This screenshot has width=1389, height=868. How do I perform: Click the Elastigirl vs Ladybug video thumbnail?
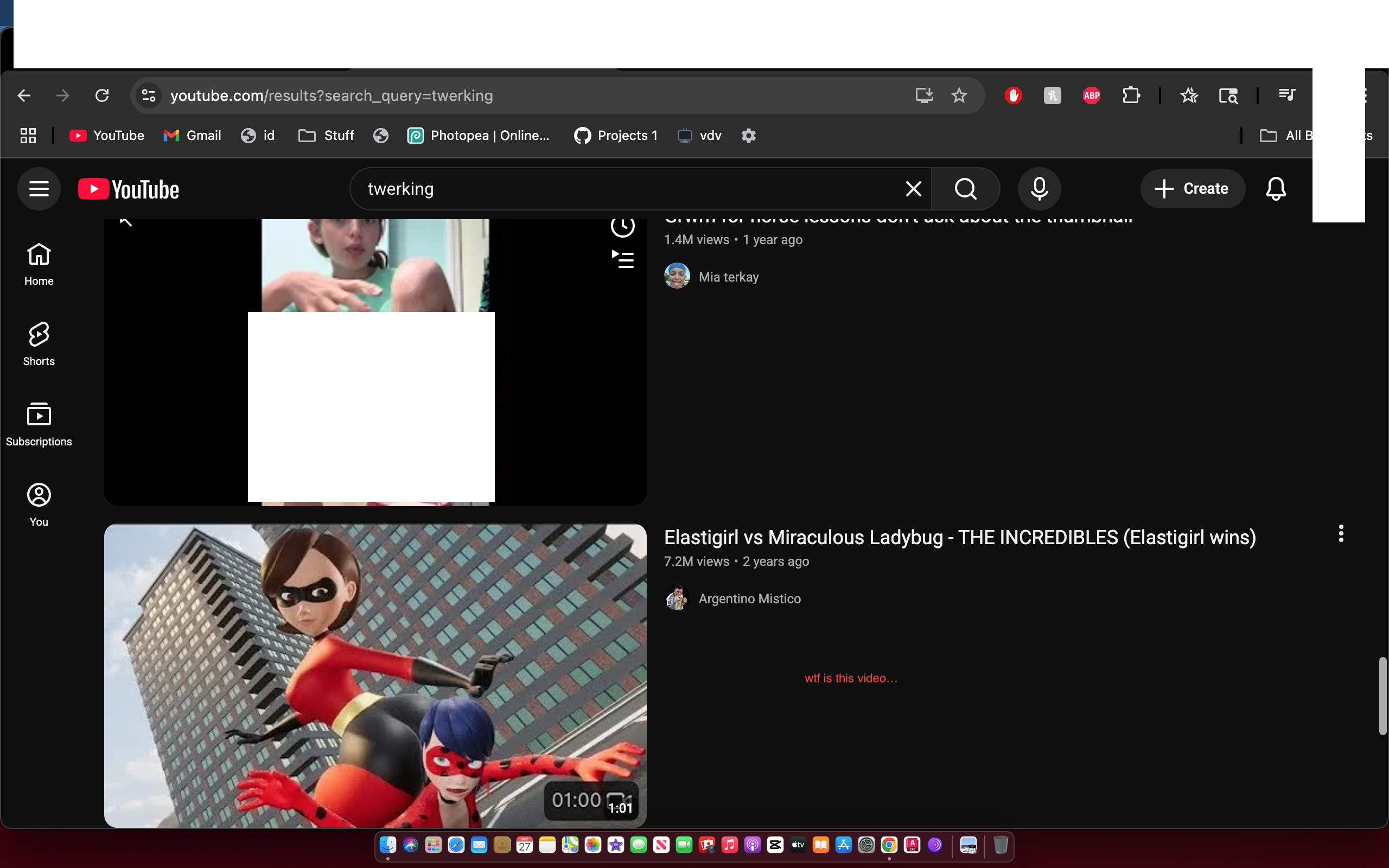(375, 675)
